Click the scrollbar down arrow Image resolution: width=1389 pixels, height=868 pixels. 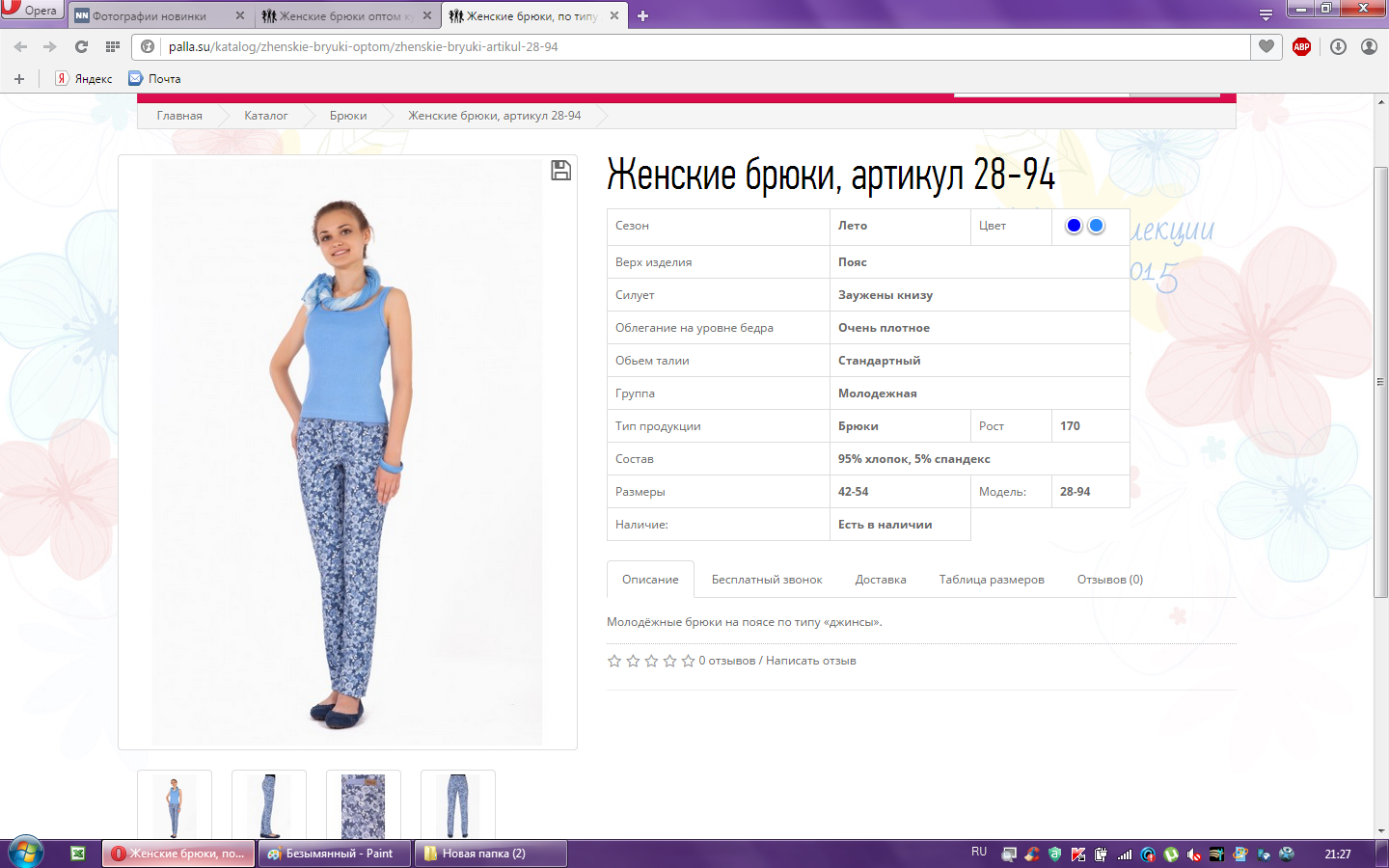[x=1380, y=830]
